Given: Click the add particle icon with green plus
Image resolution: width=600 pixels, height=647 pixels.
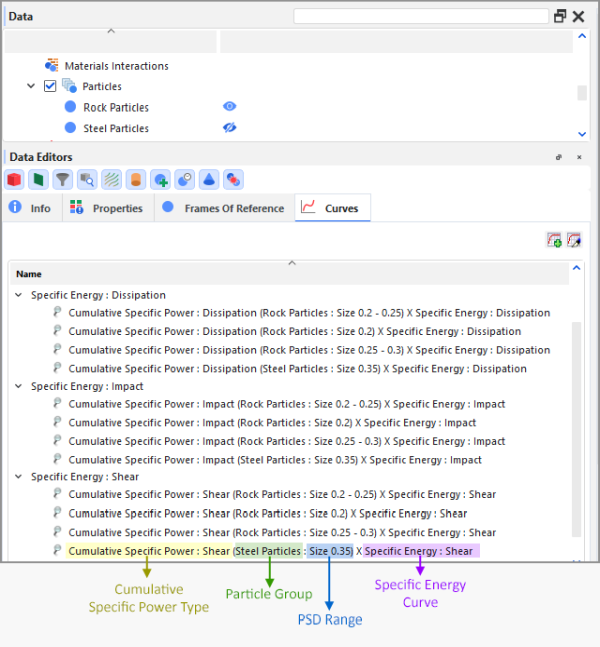Looking at the screenshot, I should [x=160, y=180].
